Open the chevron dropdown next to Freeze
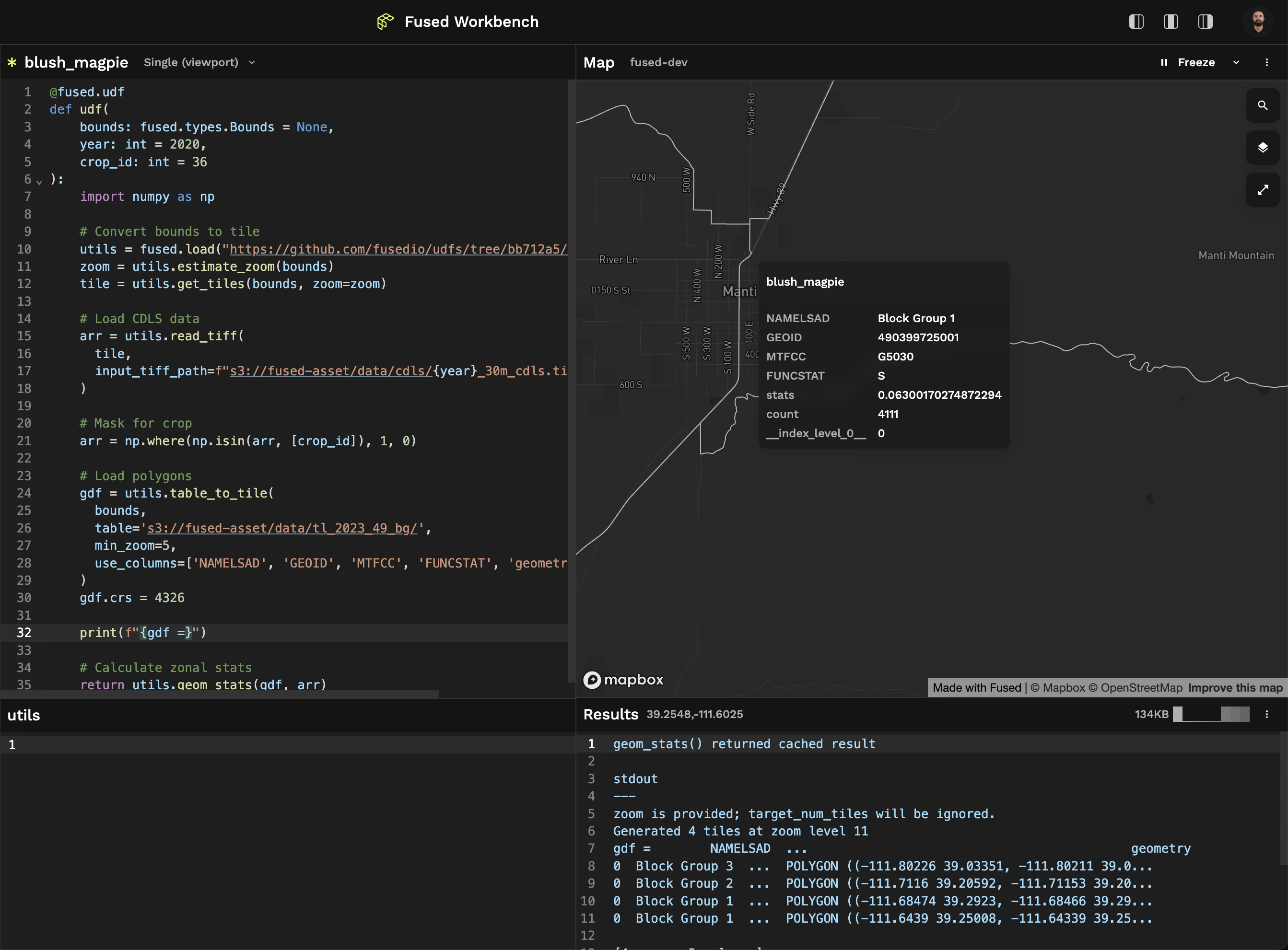The width and height of the screenshot is (1288, 950). click(1236, 62)
